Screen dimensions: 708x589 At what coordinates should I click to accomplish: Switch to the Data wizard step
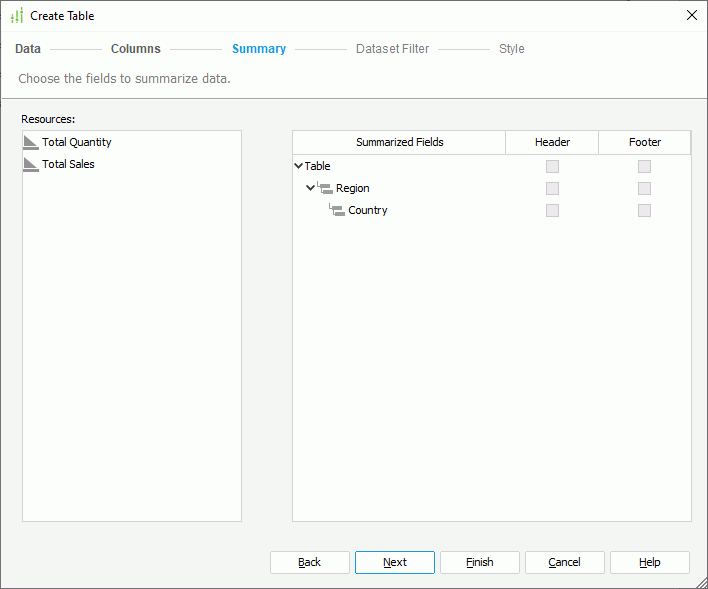(x=28, y=49)
